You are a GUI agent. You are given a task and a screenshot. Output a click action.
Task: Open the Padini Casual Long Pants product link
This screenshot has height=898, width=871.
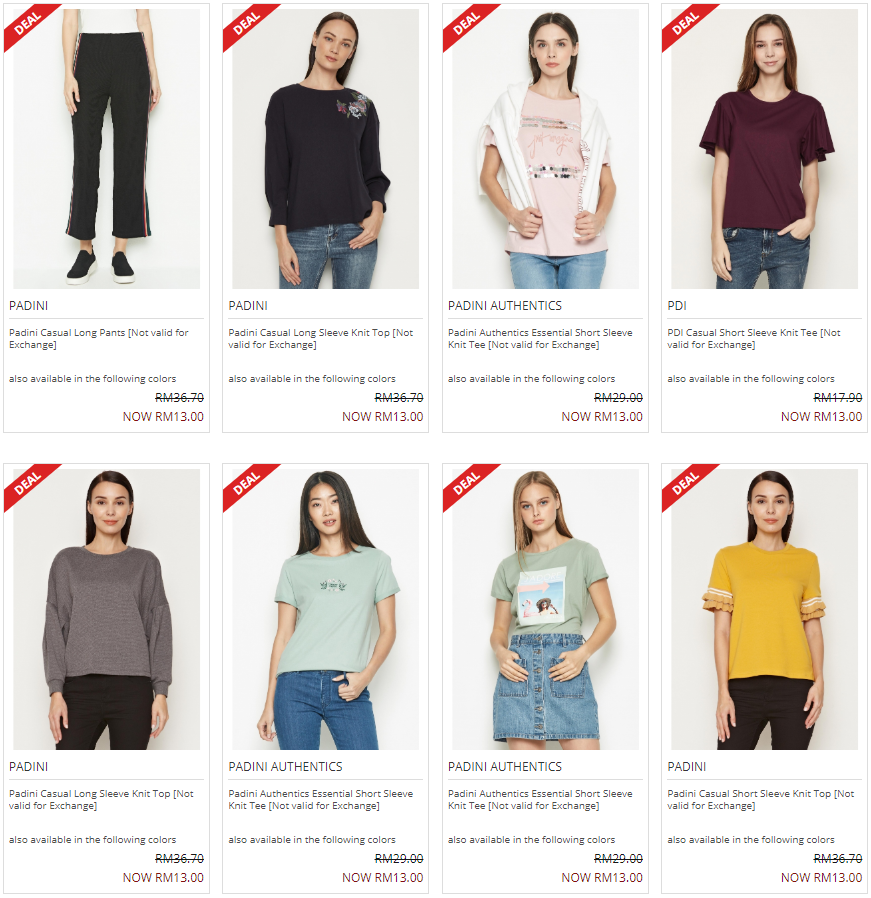(98, 338)
